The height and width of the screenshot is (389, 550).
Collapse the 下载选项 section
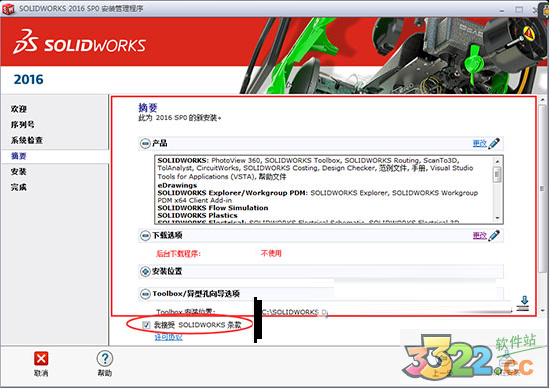pos(145,236)
